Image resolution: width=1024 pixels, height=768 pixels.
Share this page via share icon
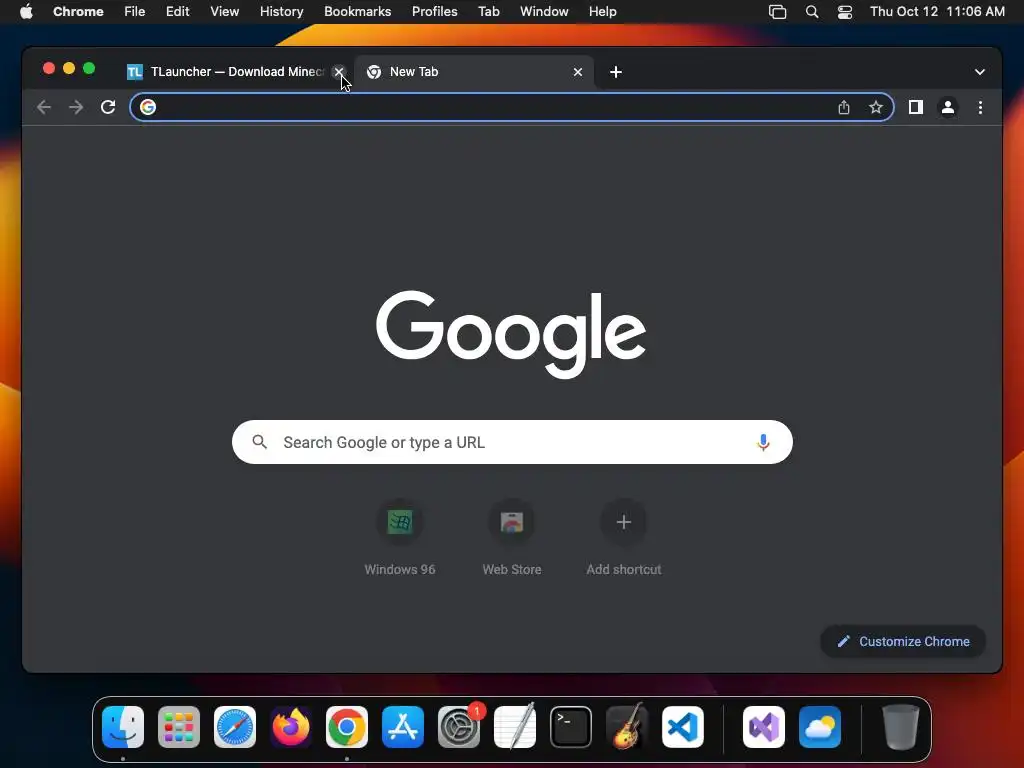point(844,107)
